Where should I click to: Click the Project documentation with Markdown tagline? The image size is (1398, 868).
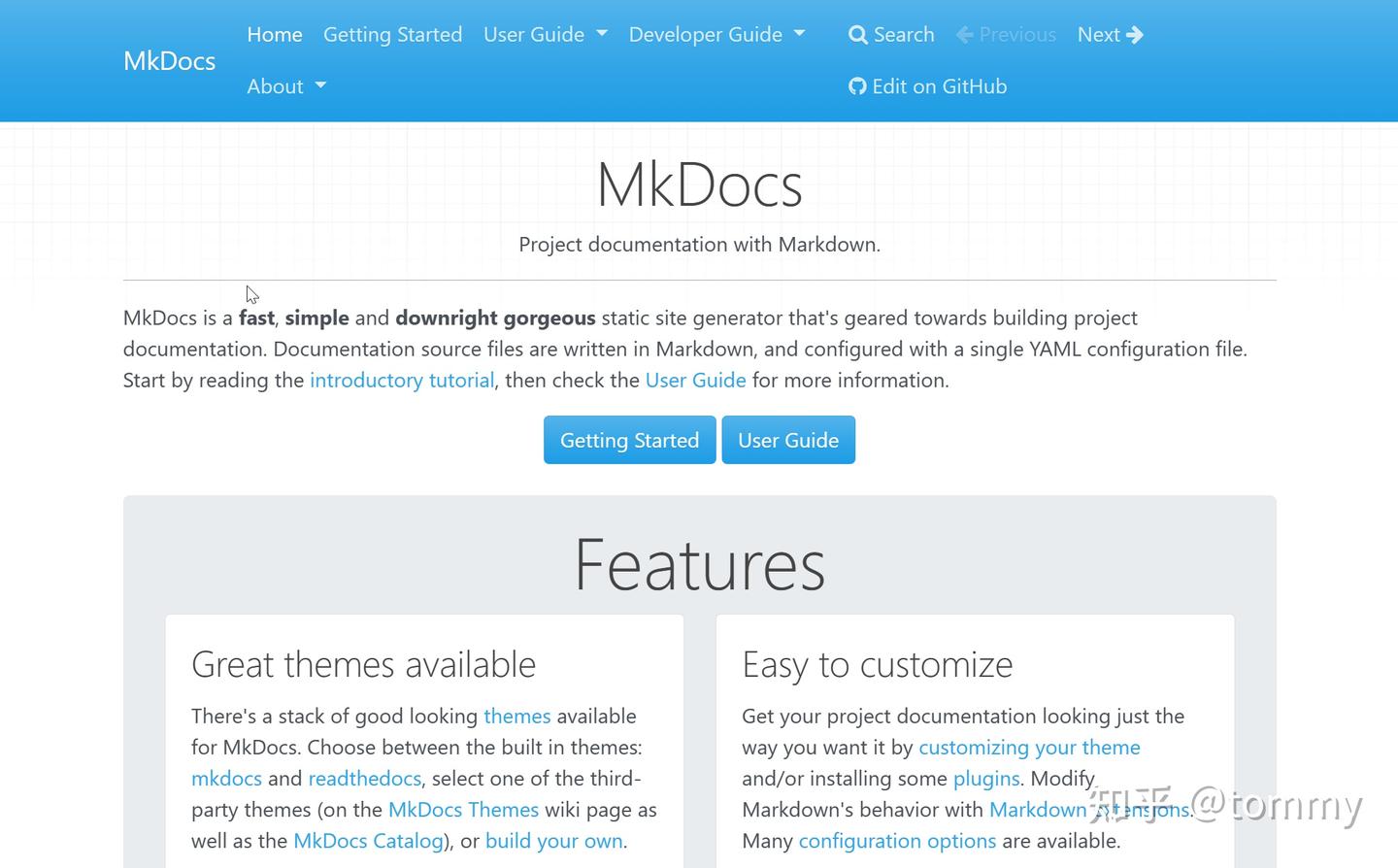700,245
